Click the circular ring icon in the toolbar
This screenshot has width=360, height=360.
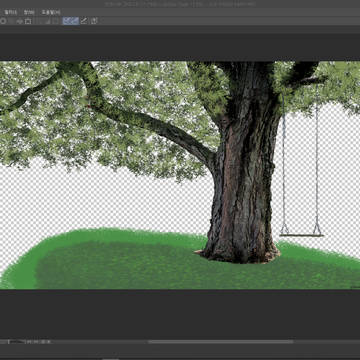click(3, 21)
